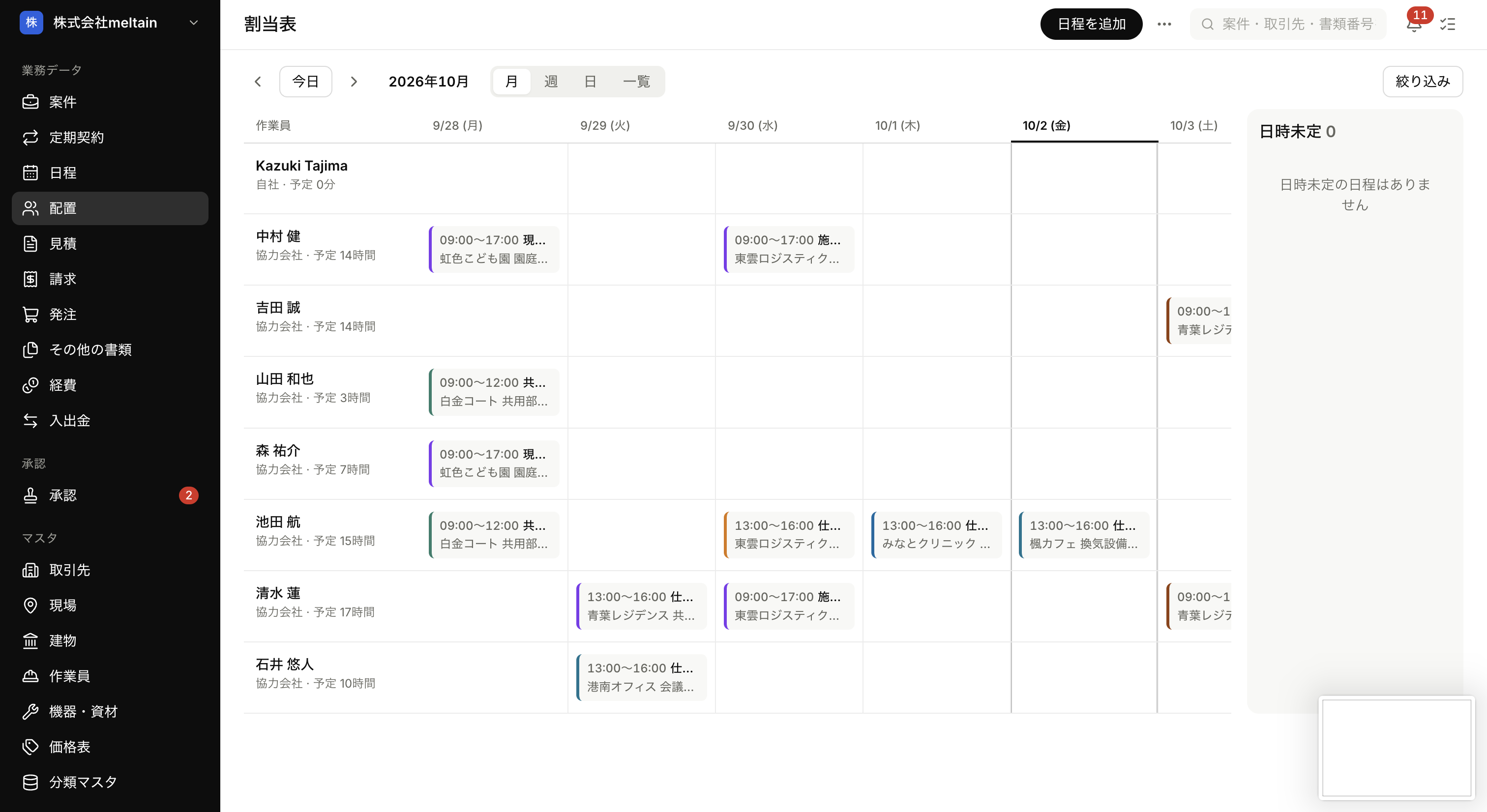This screenshot has width=1487, height=812.
Task: Switch to 月 month view
Action: pyautogui.click(x=511, y=82)
